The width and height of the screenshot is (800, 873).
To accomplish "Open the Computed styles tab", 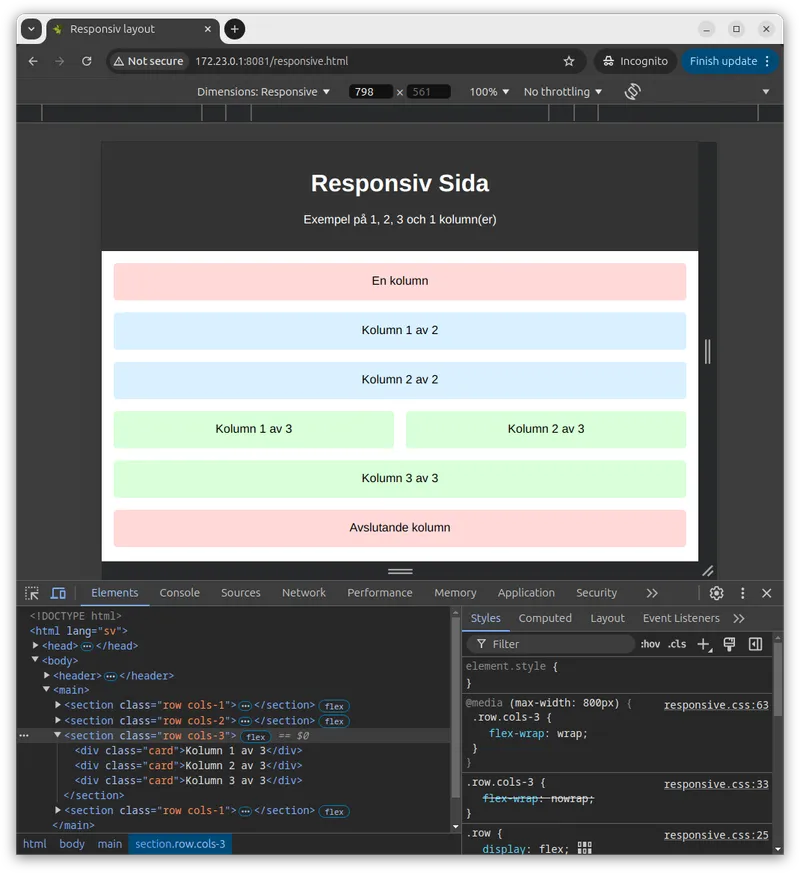I will tap(545, 618).
